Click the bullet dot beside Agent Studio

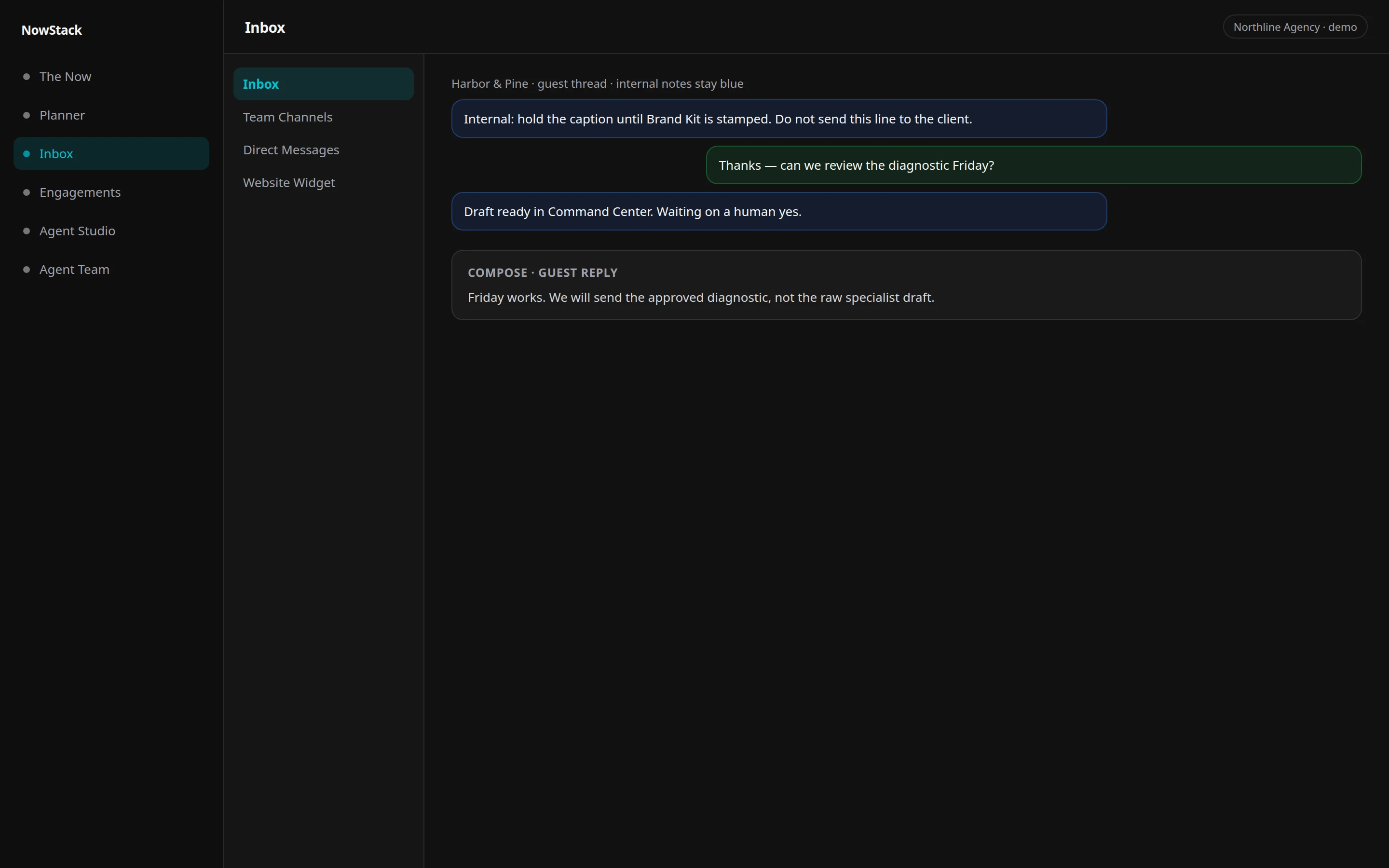(x=27, y=231)
